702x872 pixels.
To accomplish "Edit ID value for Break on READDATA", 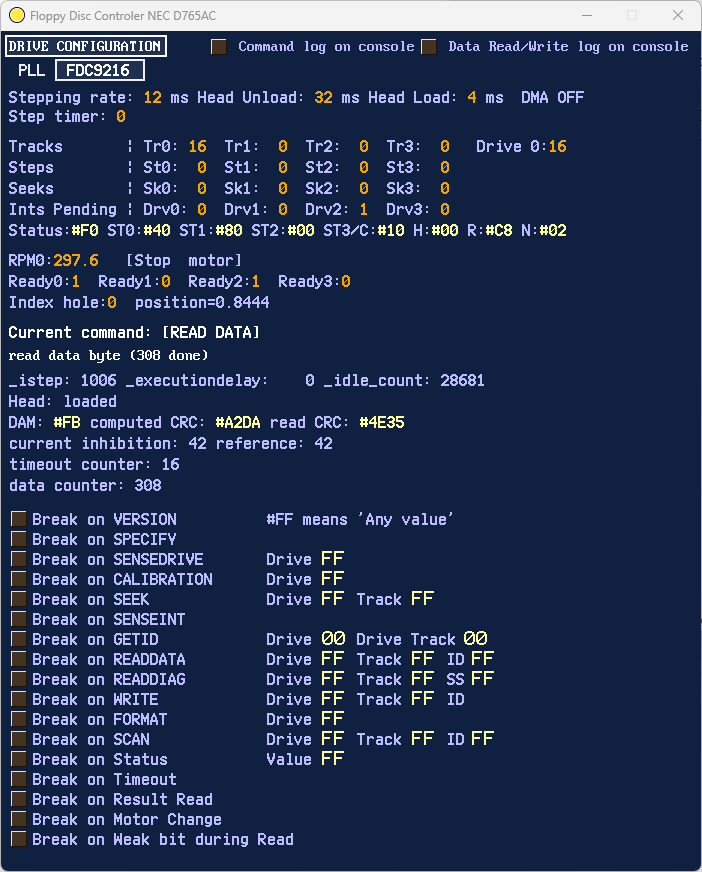I will point(482,659).
